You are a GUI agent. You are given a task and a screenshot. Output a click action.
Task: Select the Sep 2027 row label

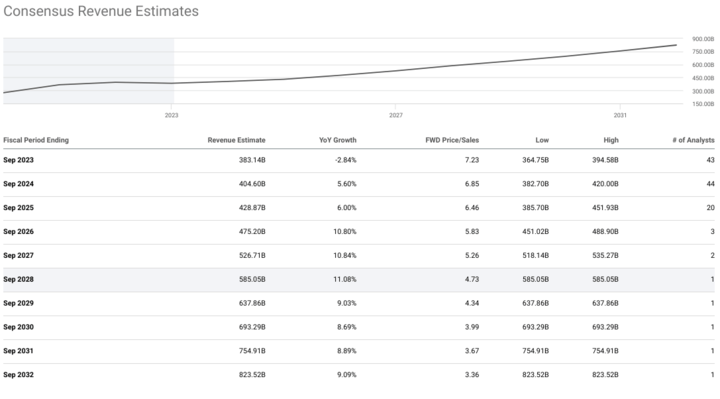(x=18, y=256)
